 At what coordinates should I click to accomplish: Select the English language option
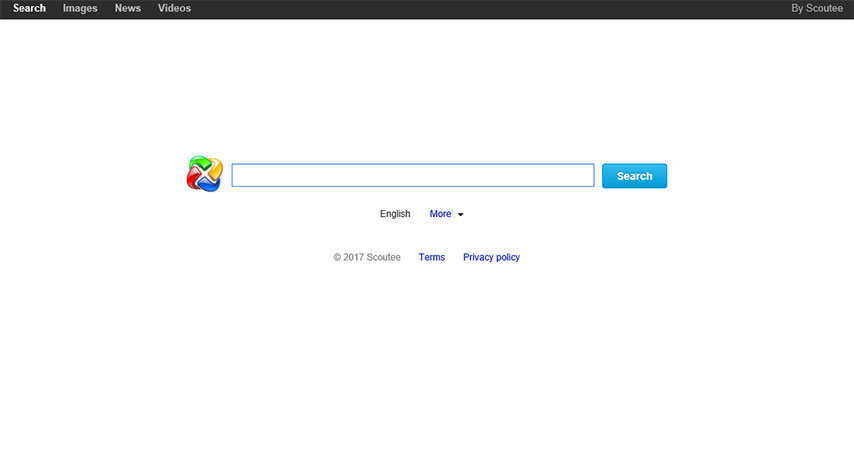pyautogui.click(x=395, y=214)
